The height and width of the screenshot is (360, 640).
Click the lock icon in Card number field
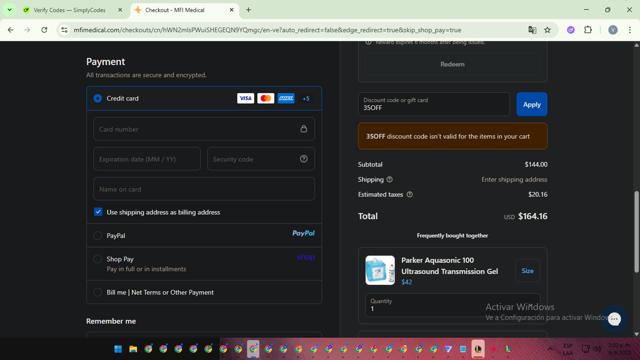[x=304, y=129]
